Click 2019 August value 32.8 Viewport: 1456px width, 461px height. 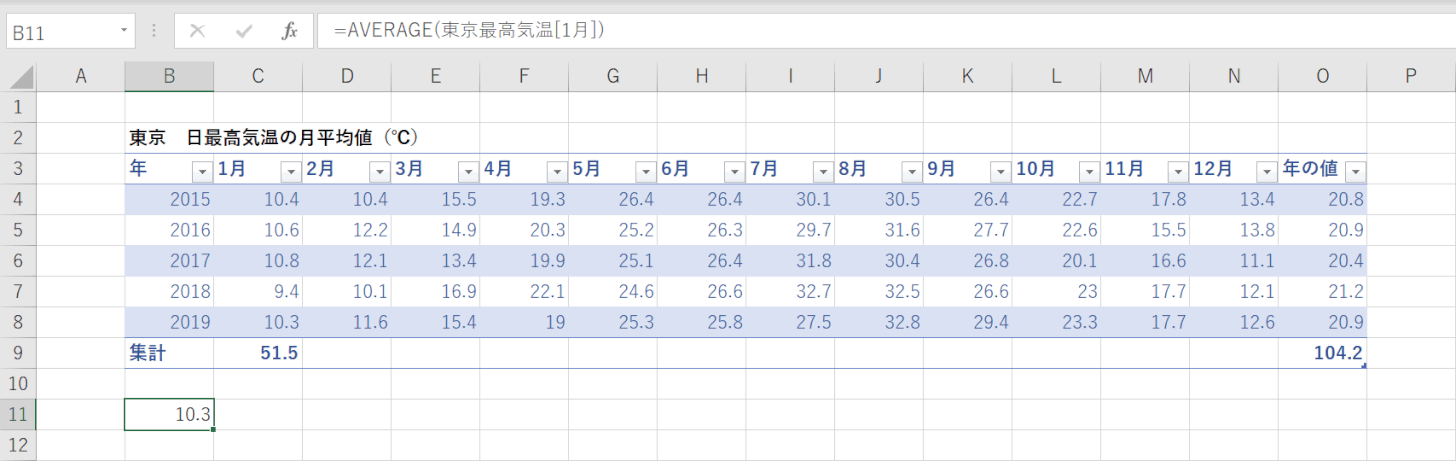[879, 322]
